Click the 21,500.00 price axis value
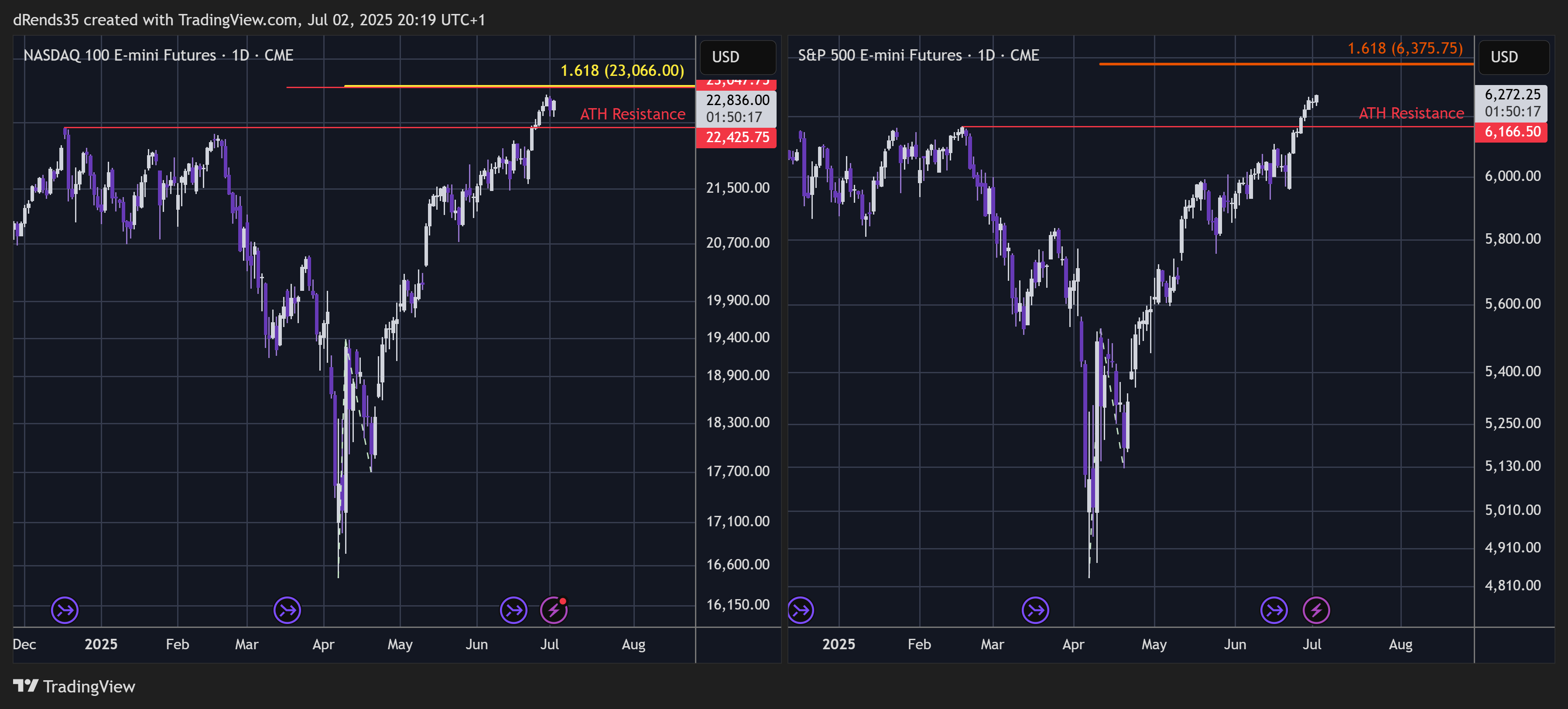 (738, 188)
